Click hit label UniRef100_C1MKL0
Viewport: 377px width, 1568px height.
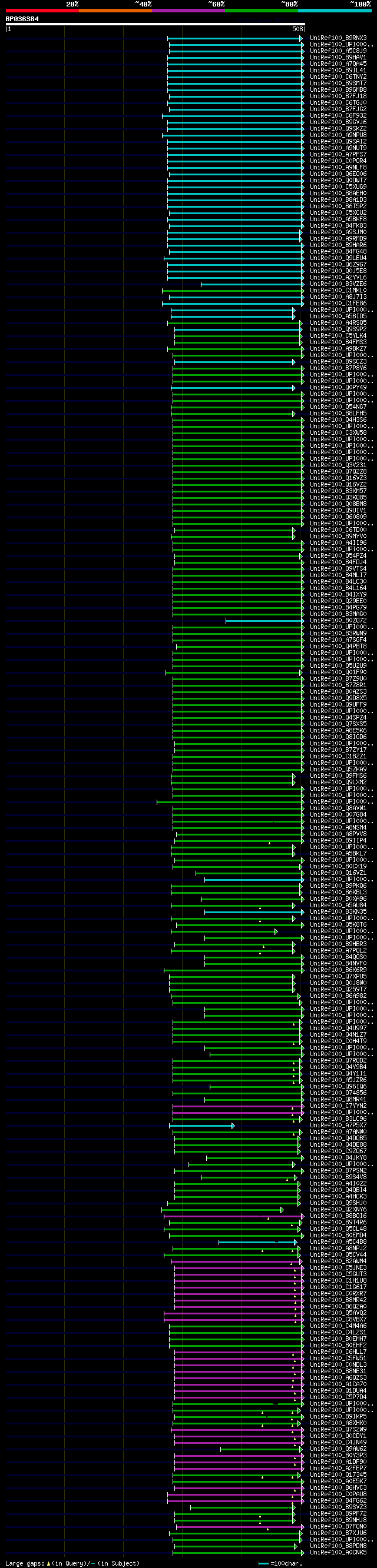pyautogui.click(x=338, y=290)
